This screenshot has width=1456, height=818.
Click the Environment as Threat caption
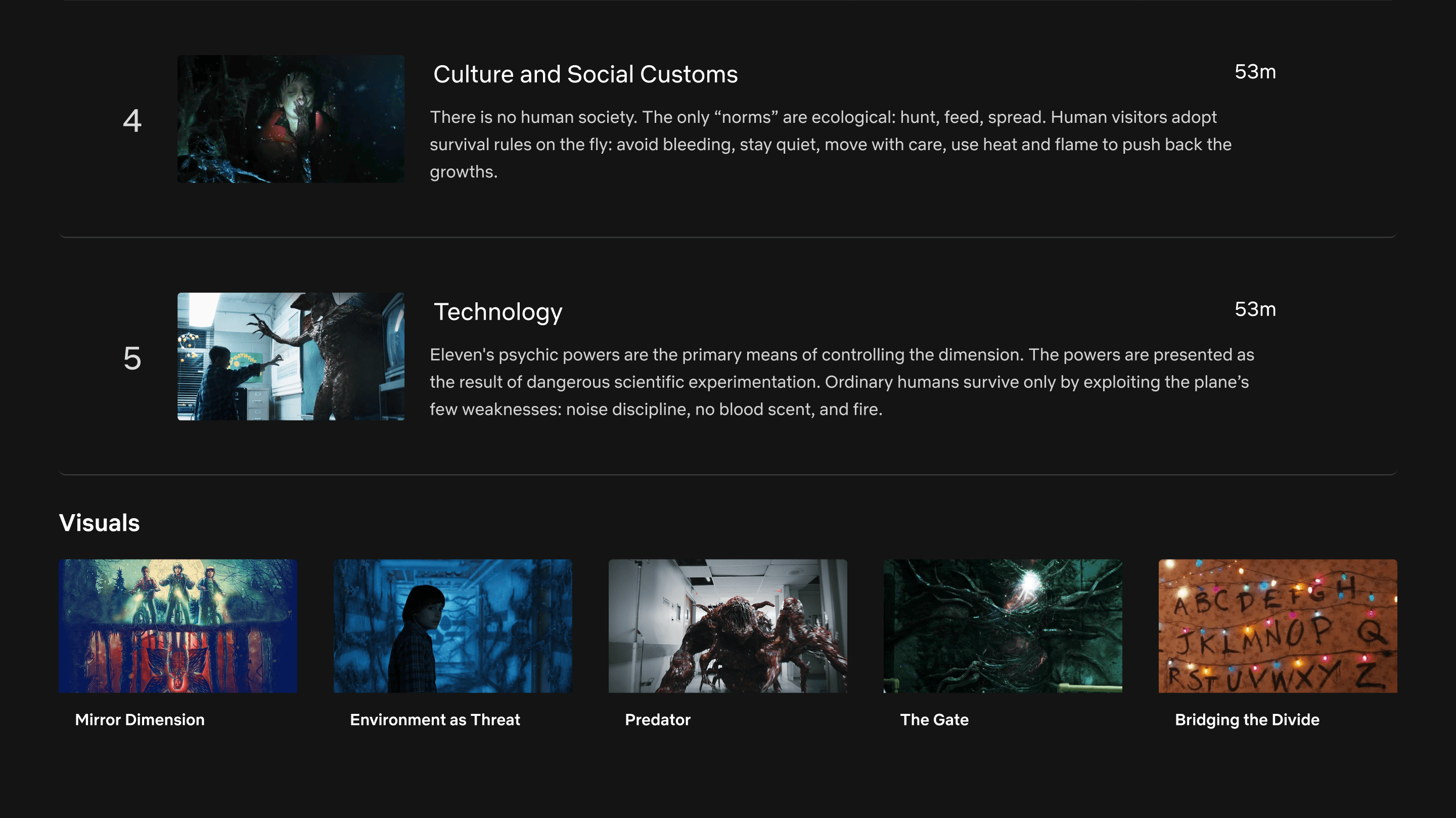click(x=435, y=719)
